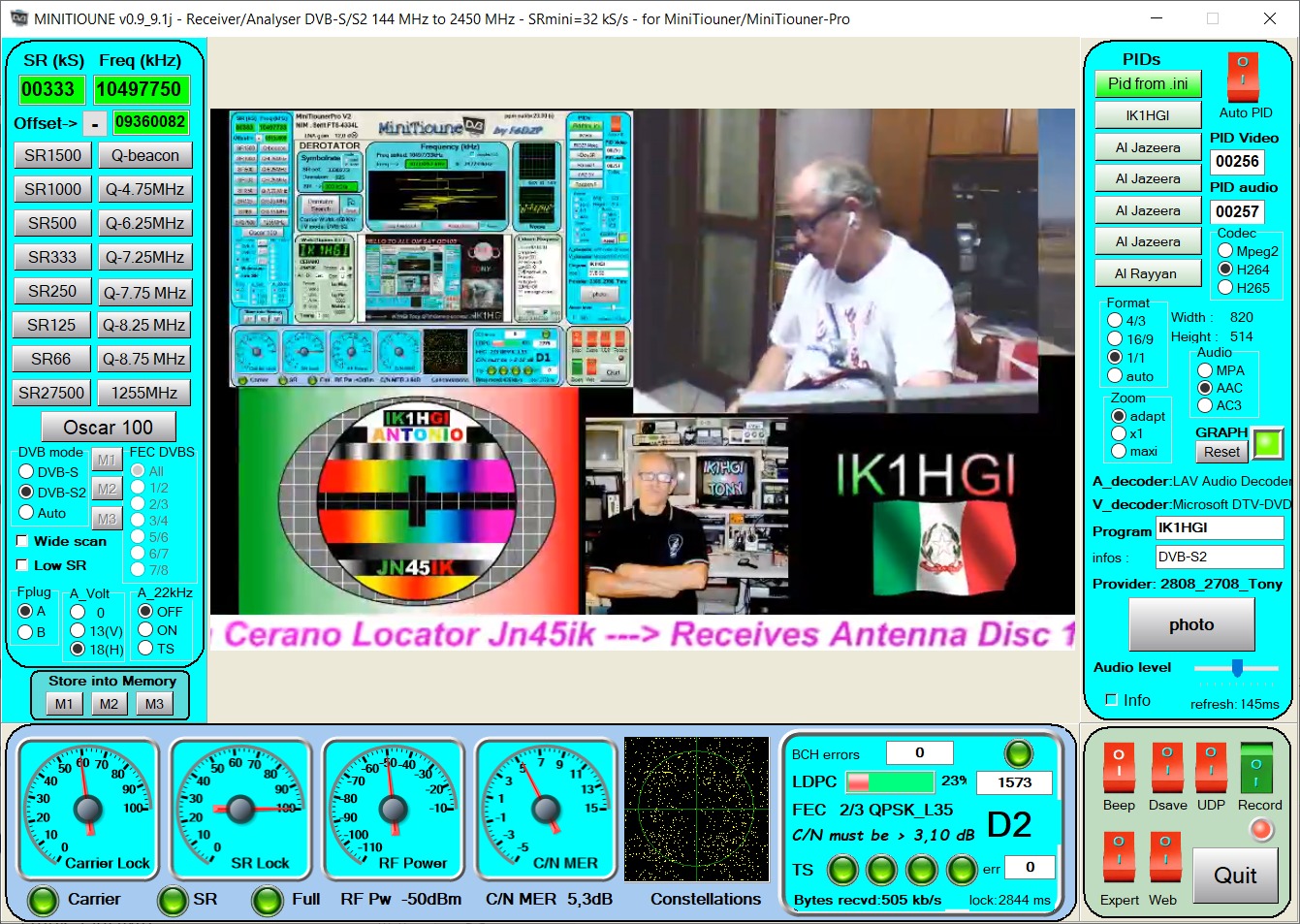Screen dimensions: 1300x924
Task: Turn A_22kHz ON
Action: [x=145, y=630]
